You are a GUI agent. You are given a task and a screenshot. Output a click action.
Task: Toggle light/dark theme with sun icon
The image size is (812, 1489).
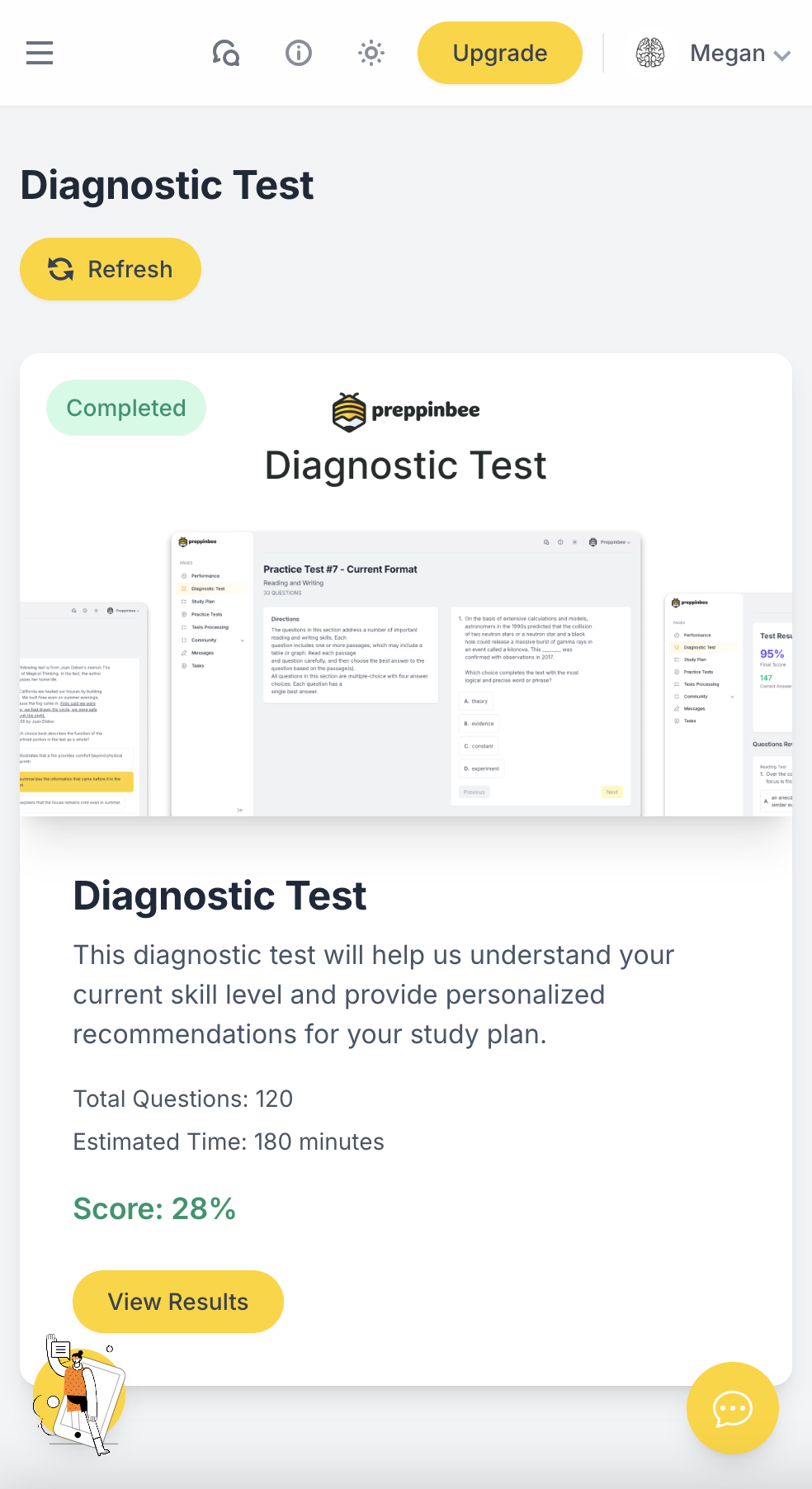point(371,54)
